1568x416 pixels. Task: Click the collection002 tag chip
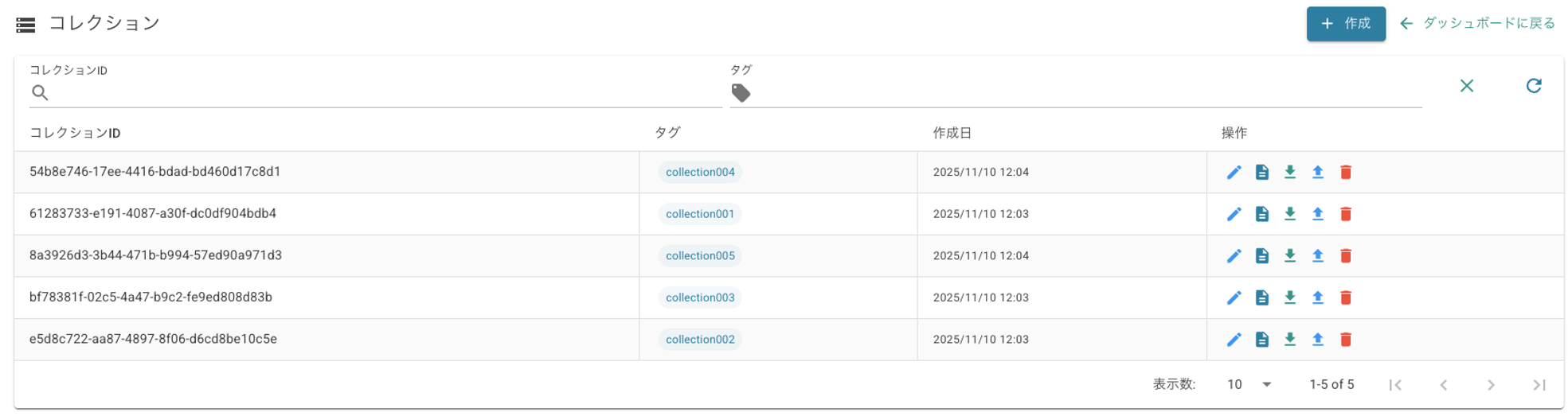click(700, 340)
